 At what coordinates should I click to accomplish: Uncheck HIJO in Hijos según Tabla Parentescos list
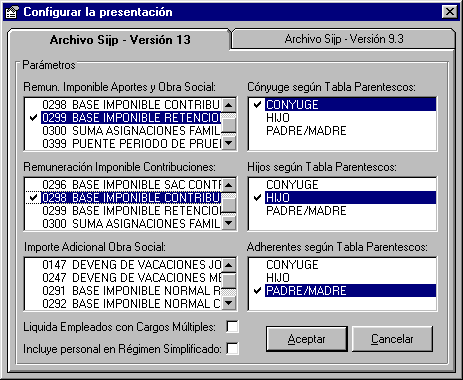[x=343, y=198]
